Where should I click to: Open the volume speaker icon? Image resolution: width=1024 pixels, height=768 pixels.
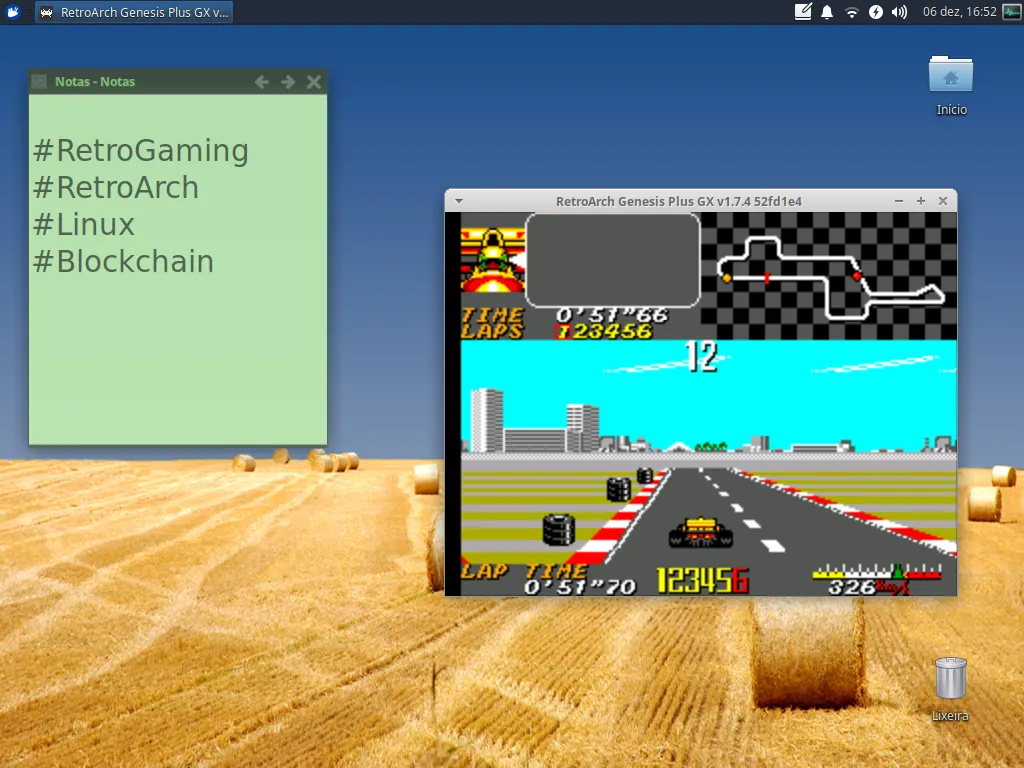(x=899, y=12)
